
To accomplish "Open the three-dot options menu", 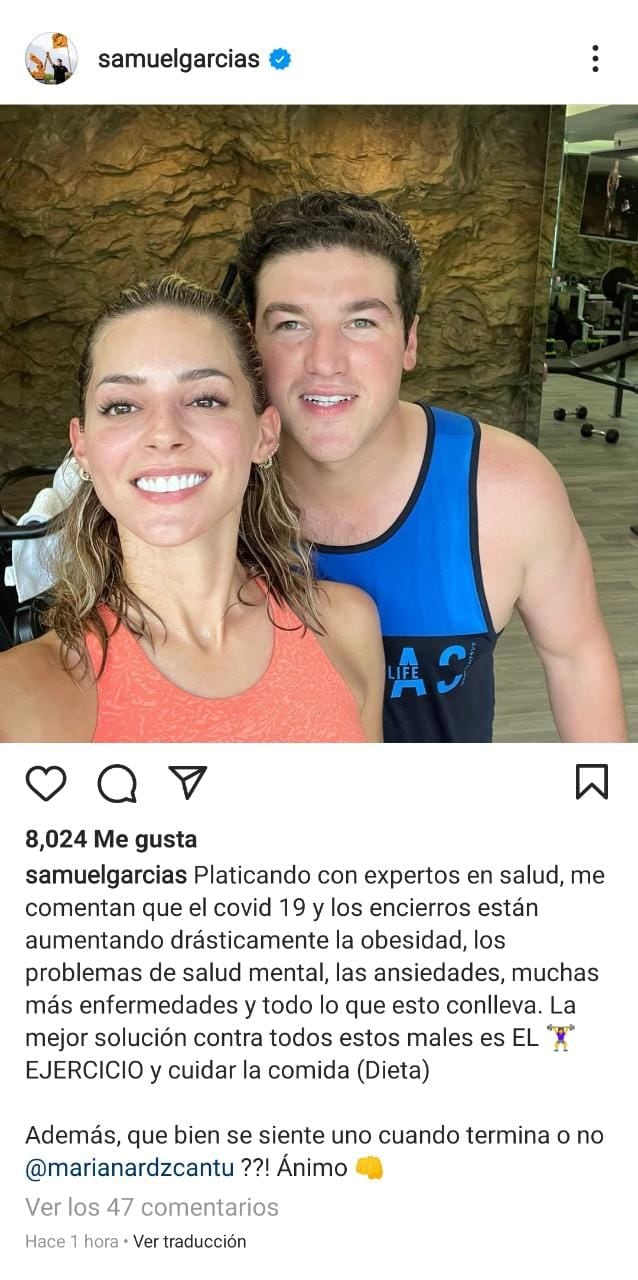I will (x=595, y=58).
